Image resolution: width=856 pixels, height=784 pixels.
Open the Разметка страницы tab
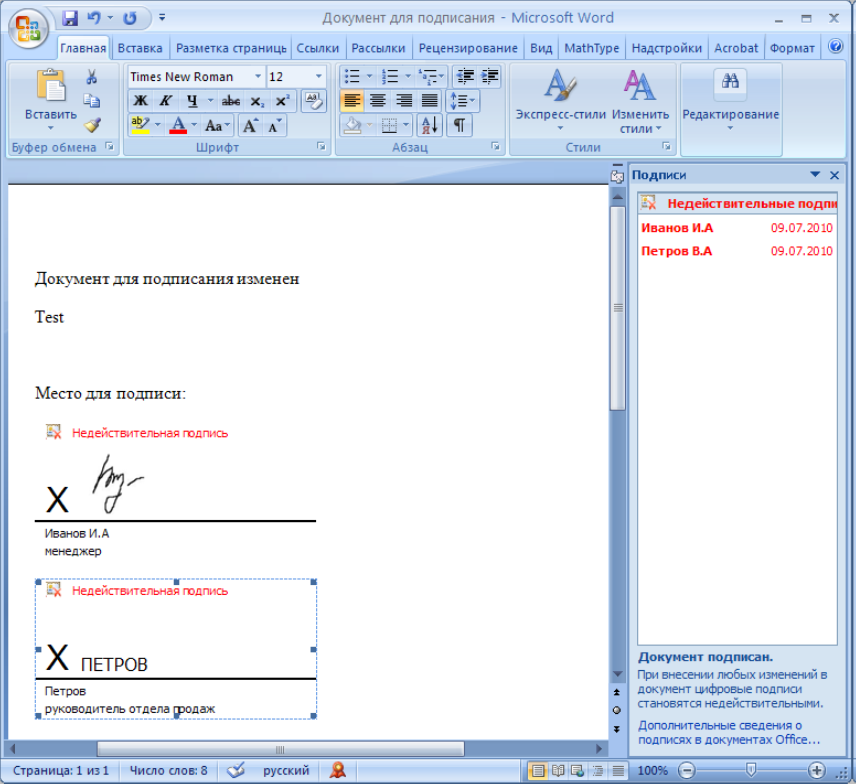[x=231, y=48]
